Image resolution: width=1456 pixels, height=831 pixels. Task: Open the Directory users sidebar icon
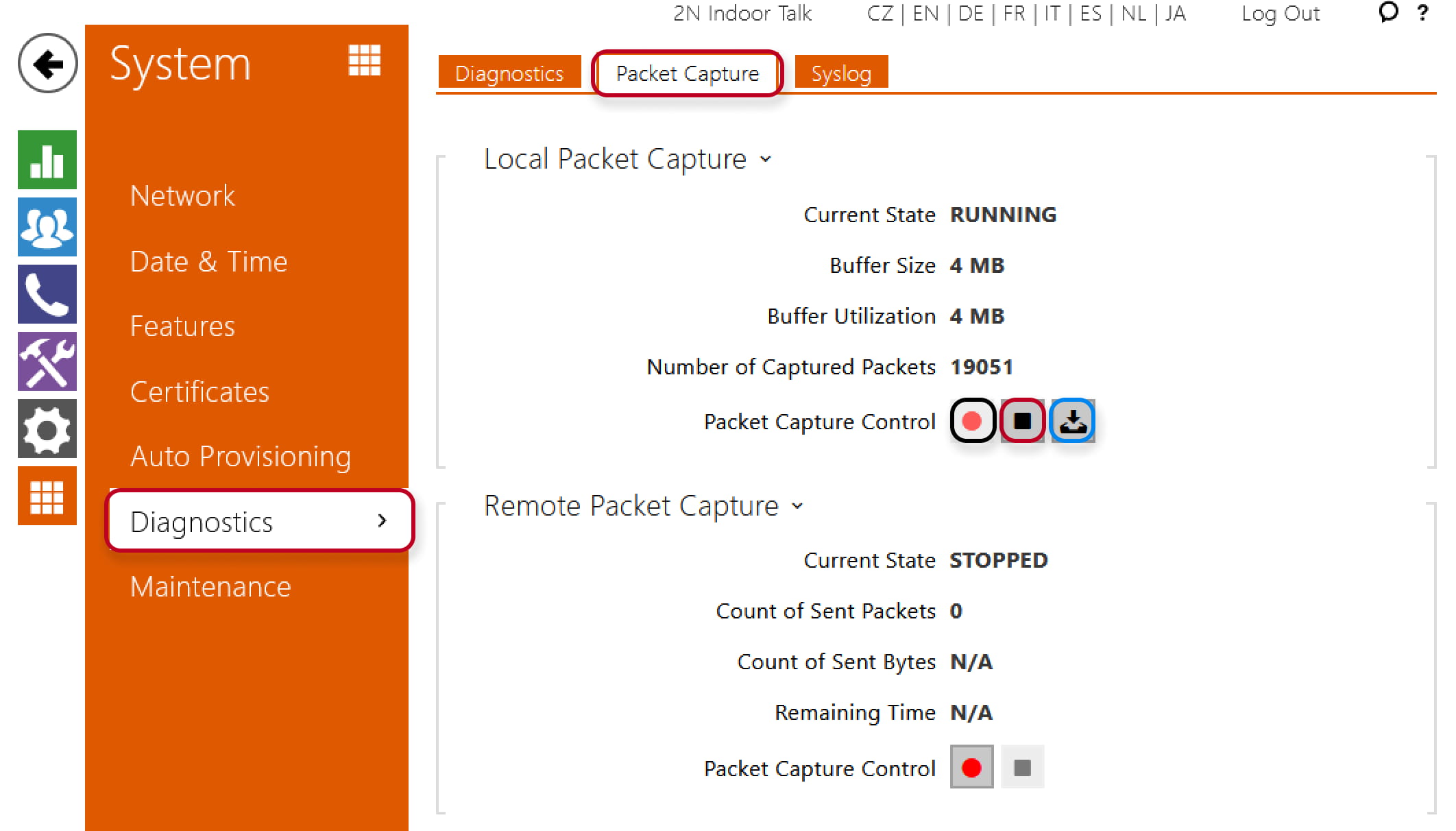pyautogui.click(x=47, y=227)
